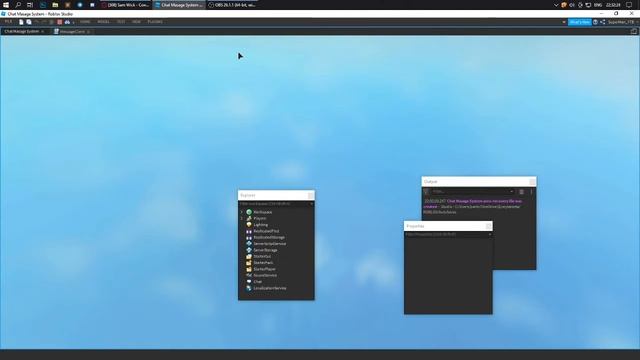Open the FILE menu
Image resolution: width=640 pixels, height=360 pixels.
point(8,22)
